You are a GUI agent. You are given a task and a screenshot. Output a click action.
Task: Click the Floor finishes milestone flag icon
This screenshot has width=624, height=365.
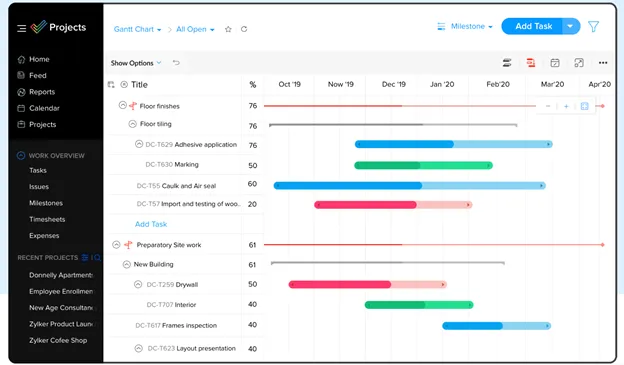pyautogui.click(x=133, y=106)
